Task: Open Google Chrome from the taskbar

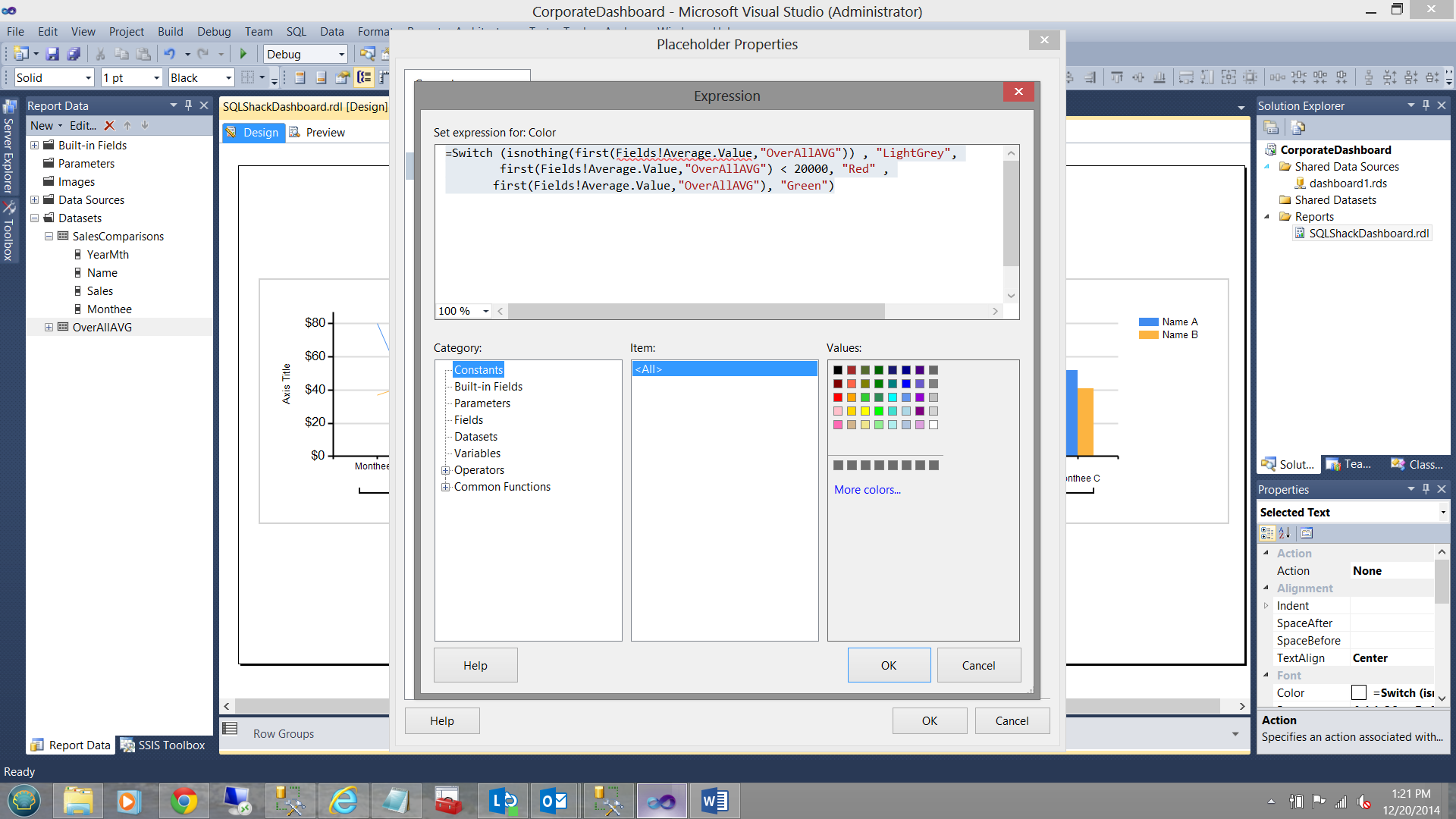Action: coord(184,801)
